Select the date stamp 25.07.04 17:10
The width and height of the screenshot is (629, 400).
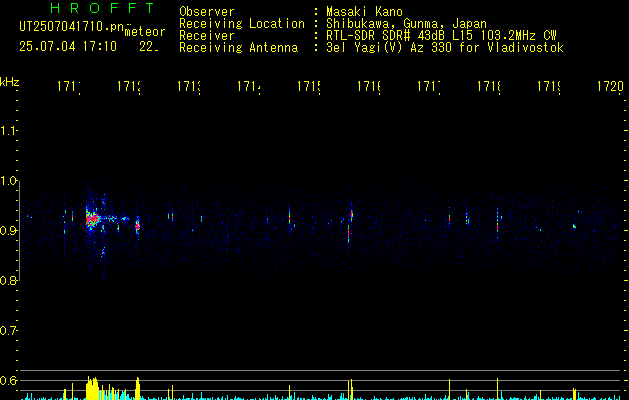click(68, 47)
